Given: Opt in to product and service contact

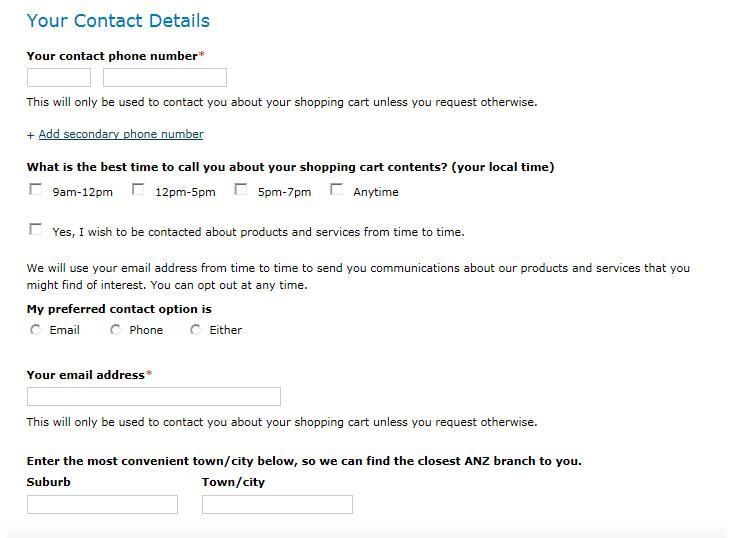Looking at the screenshot, I should pyautogui.click(x=36, y=229).
